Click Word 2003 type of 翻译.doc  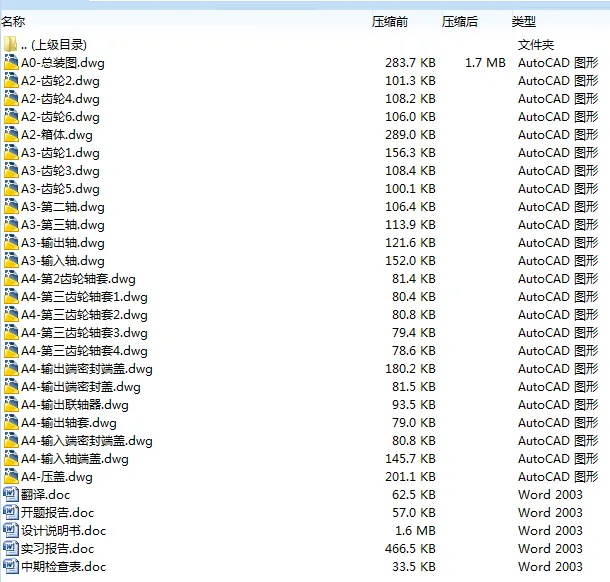550,494
